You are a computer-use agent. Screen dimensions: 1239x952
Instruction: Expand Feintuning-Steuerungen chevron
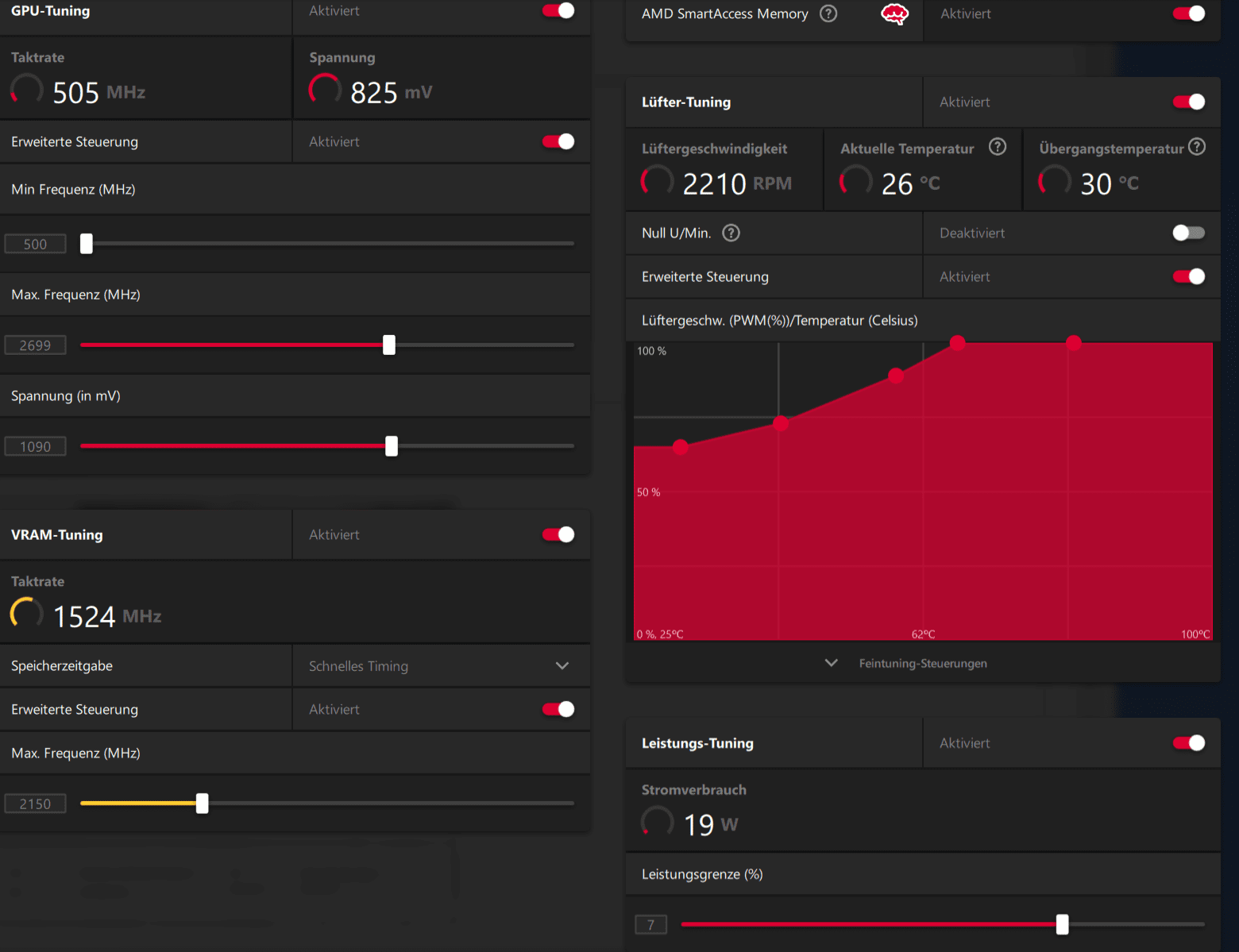[831, 663]
